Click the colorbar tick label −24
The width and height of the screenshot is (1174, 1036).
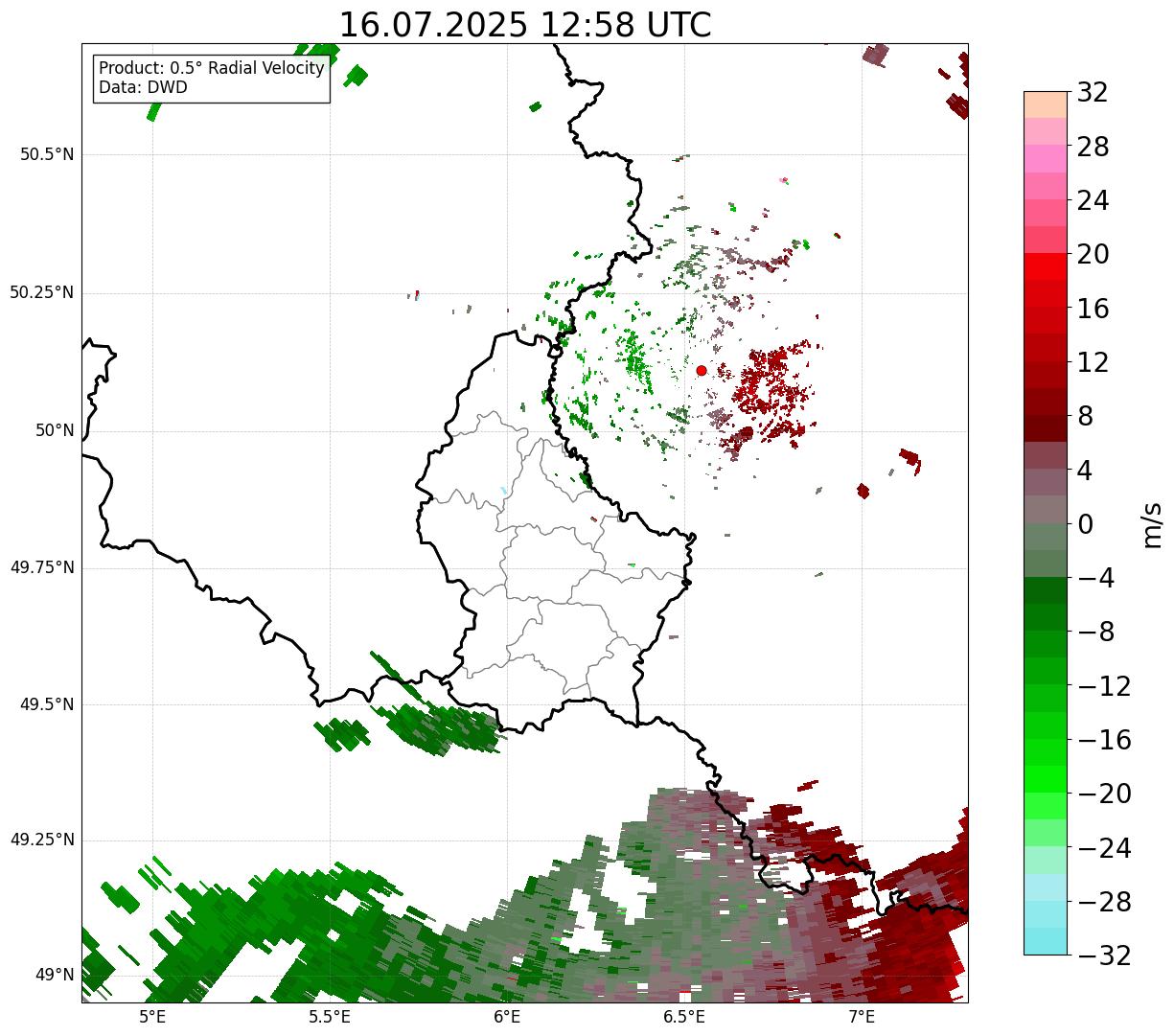click(x=1104, y=848)
